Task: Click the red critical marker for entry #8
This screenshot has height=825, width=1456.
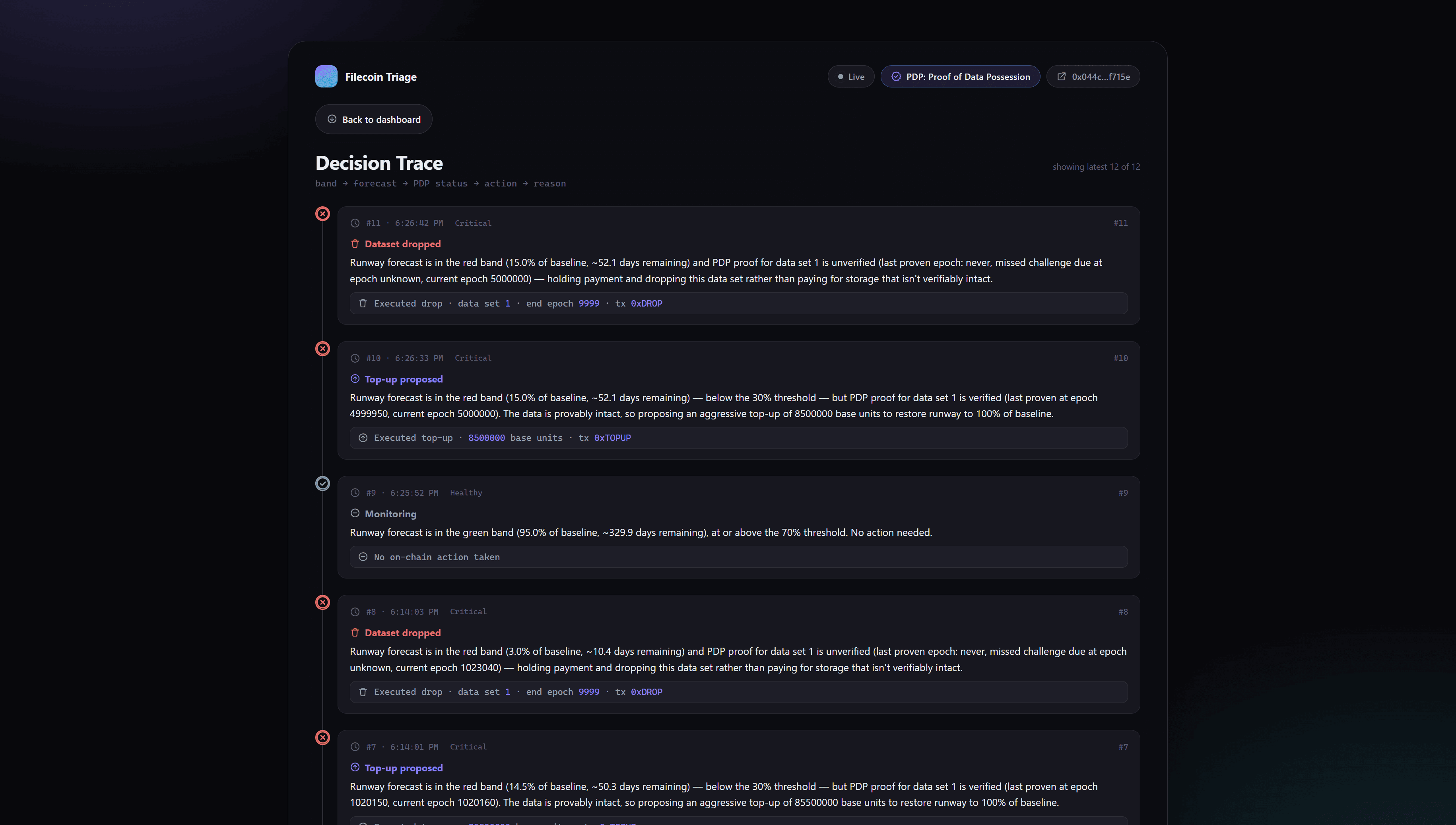Action: (x=322, y=602)
